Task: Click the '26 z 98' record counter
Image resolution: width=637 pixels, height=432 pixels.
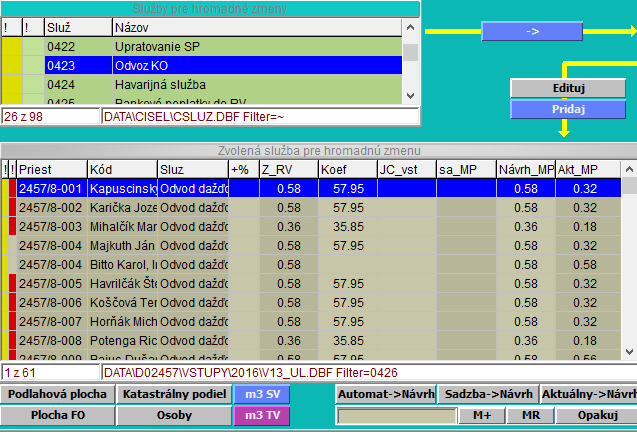Action: point(50,117)
